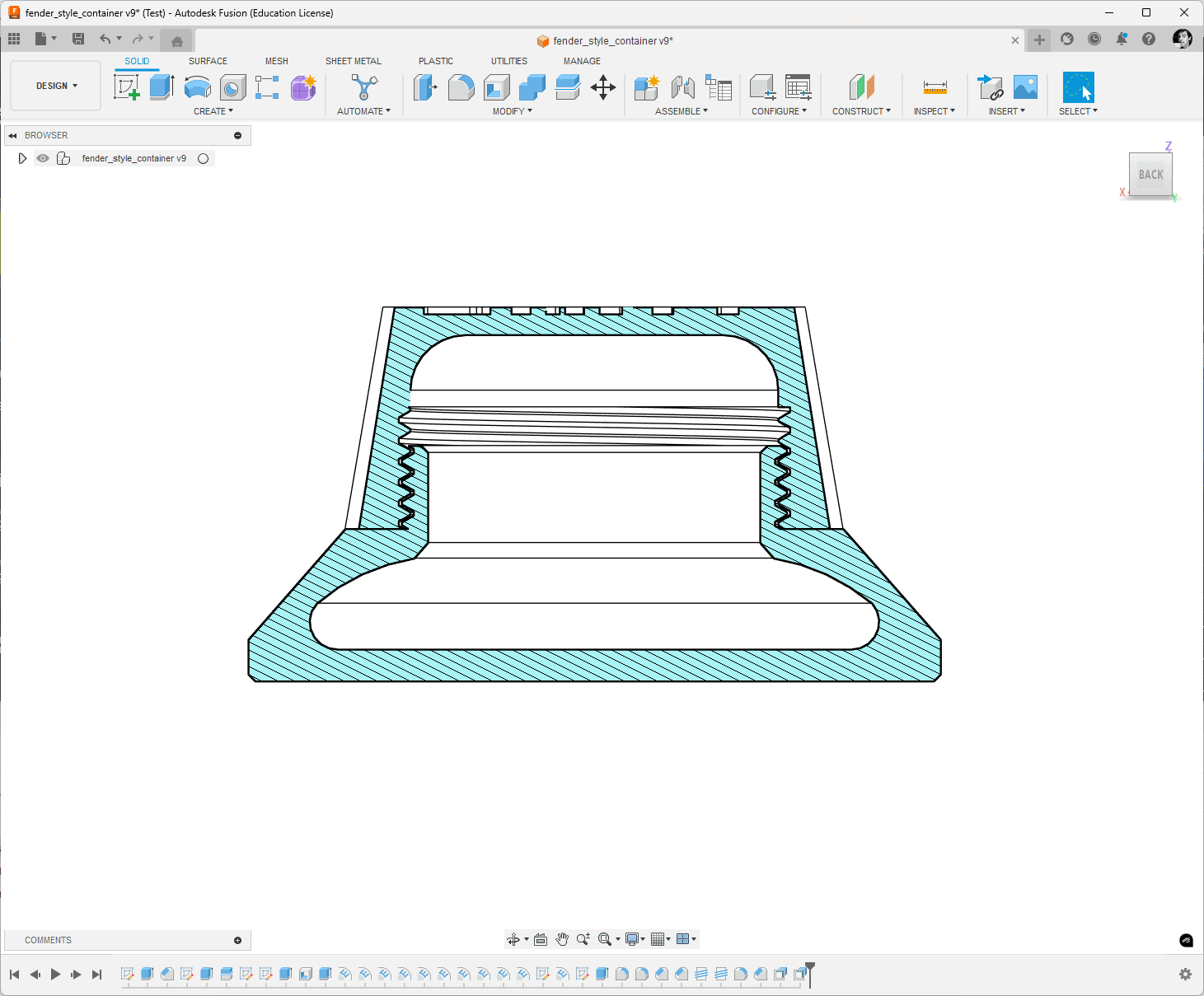The width and height of the screenshot is (1204, 996).
Task: Select the Pan hand navigation tool
Action: tap(562, 939)
